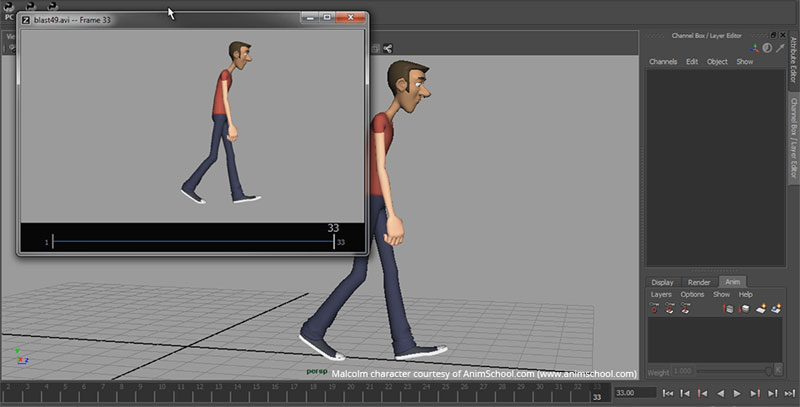This screenshot has height=407, width=800.
Task: Switch to the Render layer tab
Action: pyautogui.click(x=698, y=282)
